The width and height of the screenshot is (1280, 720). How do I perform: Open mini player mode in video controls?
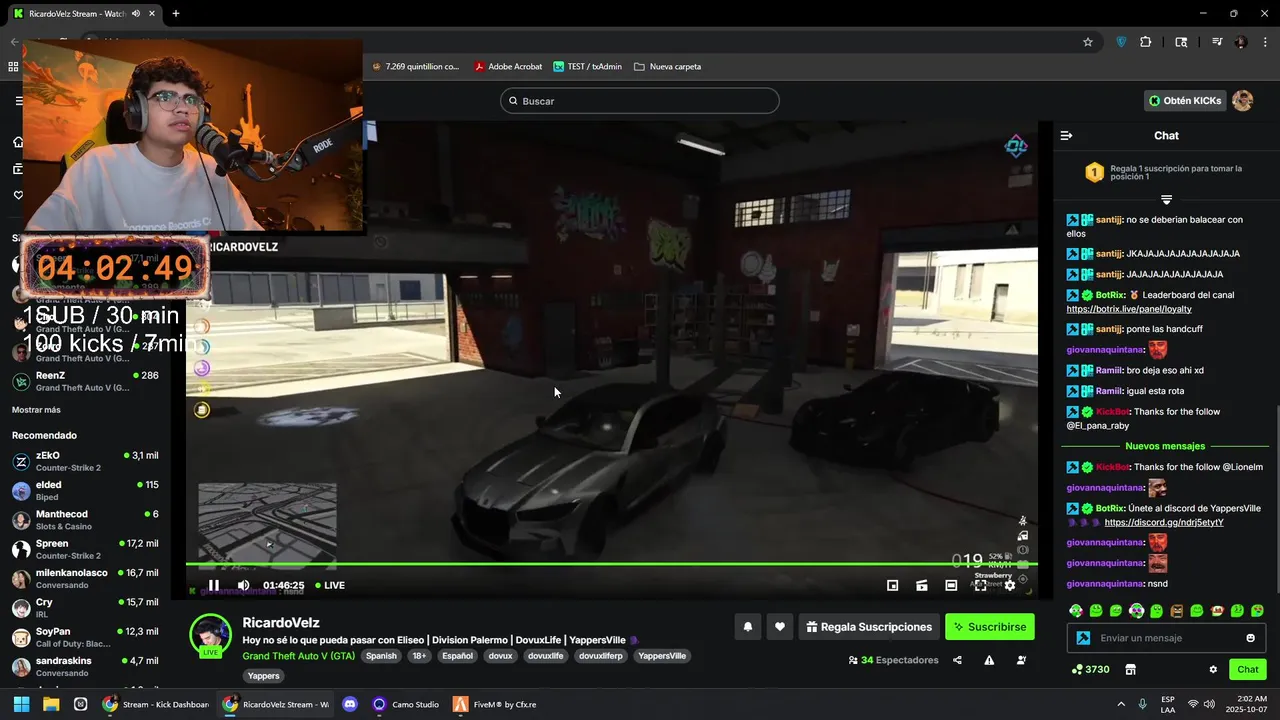pyautogui.click(x=892, y=585)
